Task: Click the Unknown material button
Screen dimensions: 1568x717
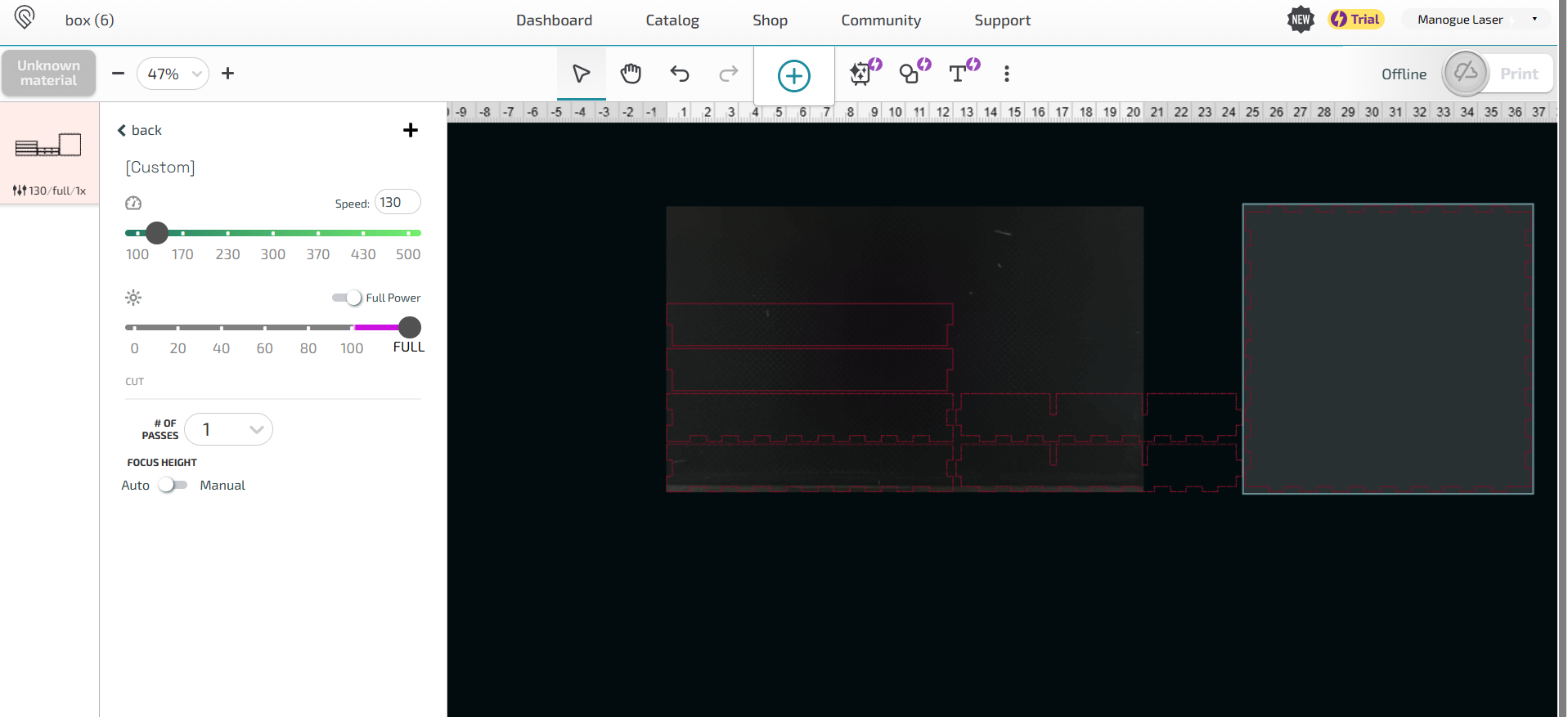Action: pyautogui.click(x=48, y=74)
